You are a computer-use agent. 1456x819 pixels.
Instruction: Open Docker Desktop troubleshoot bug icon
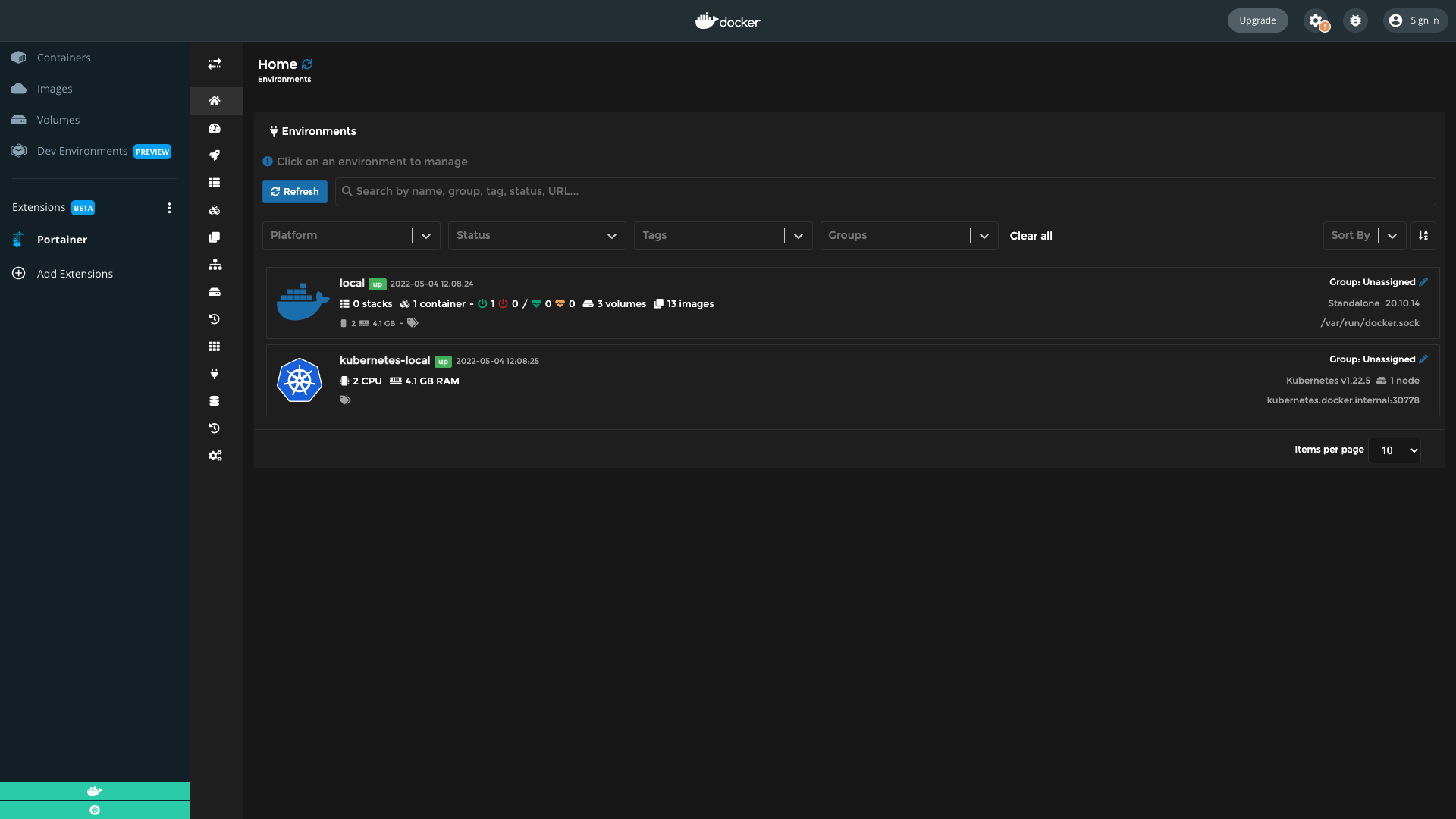tap(1355, 20)
